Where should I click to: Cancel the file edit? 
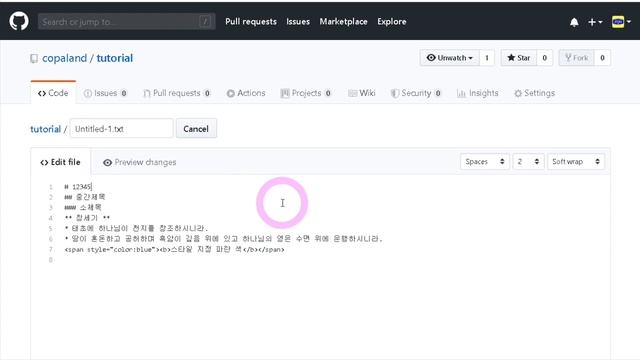[196, 129]
